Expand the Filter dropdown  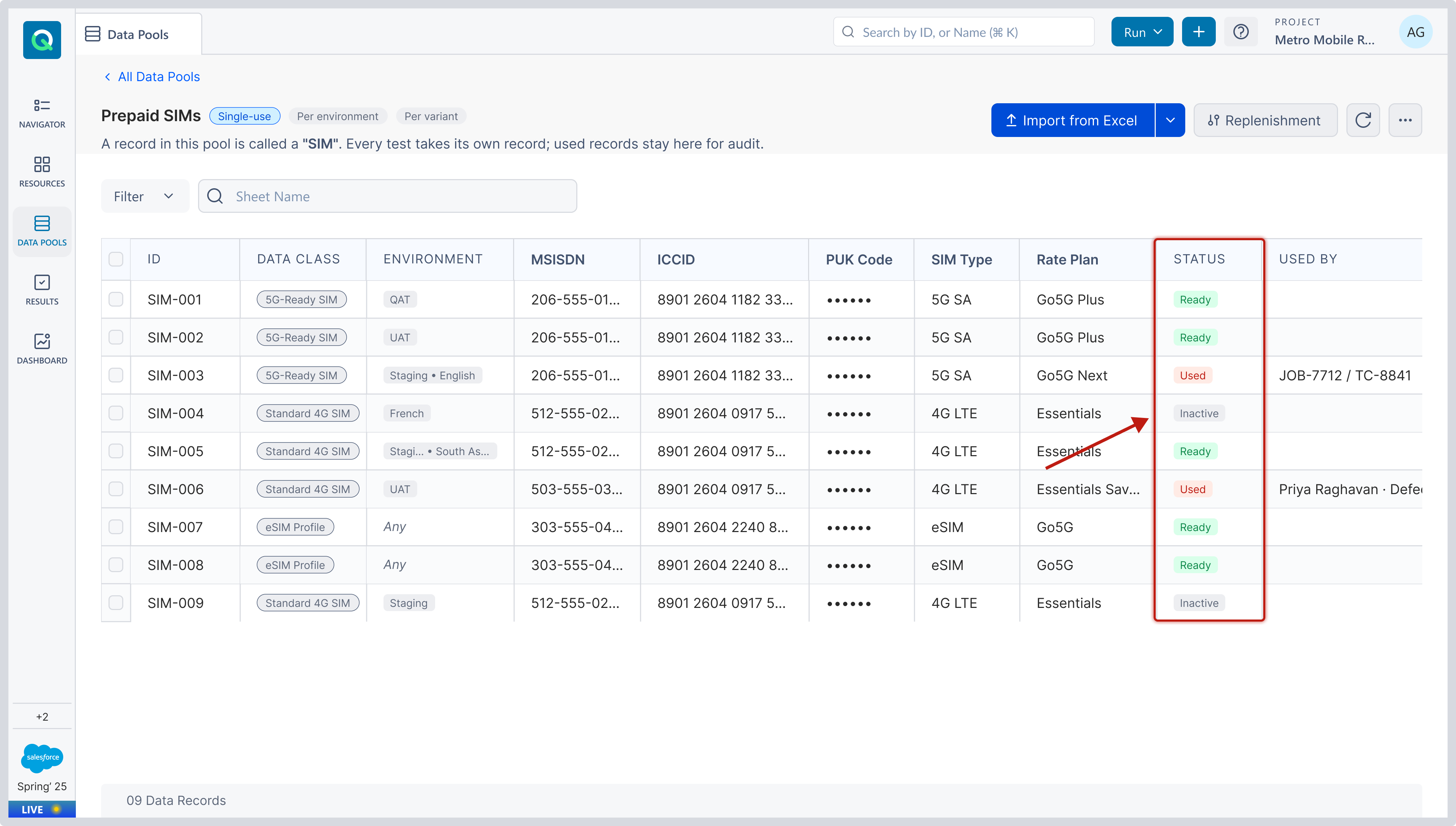click(x=145, y=196)
